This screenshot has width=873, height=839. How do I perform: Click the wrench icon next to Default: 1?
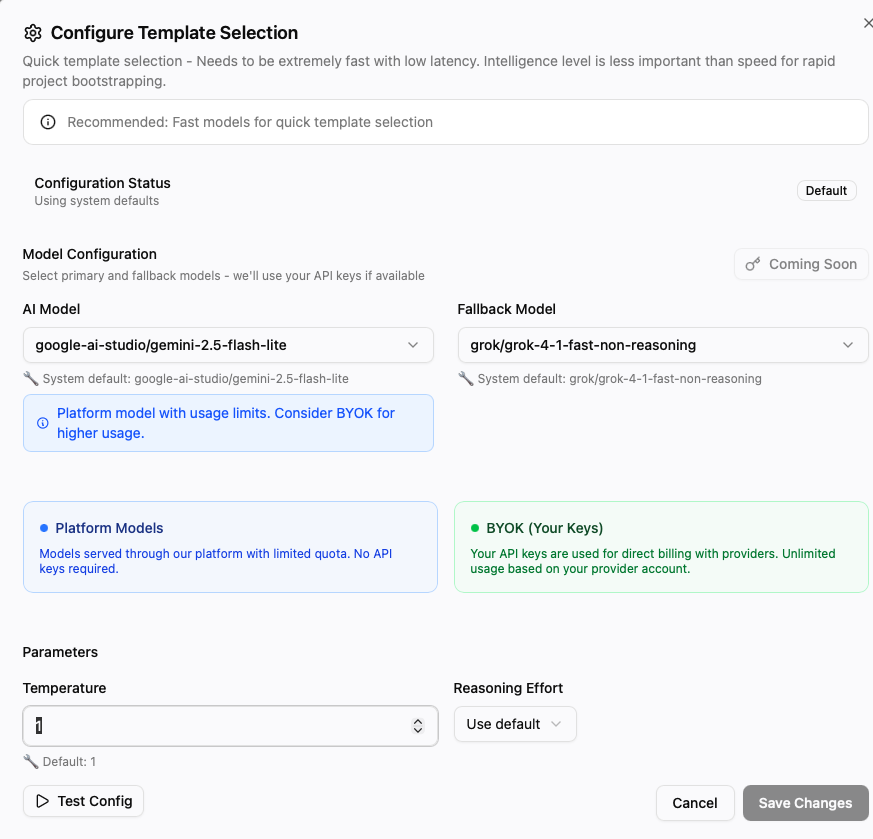tap(29, 762)
